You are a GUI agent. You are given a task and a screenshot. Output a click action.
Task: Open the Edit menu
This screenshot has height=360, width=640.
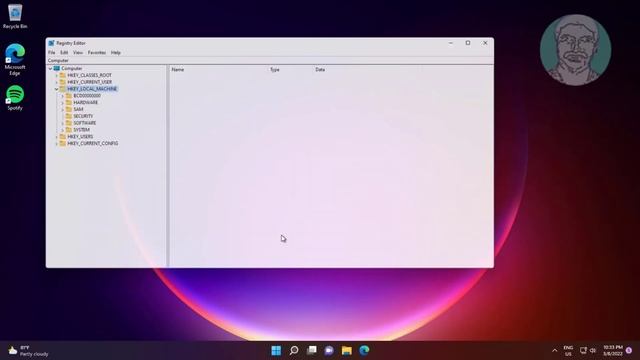click(64, 53)
